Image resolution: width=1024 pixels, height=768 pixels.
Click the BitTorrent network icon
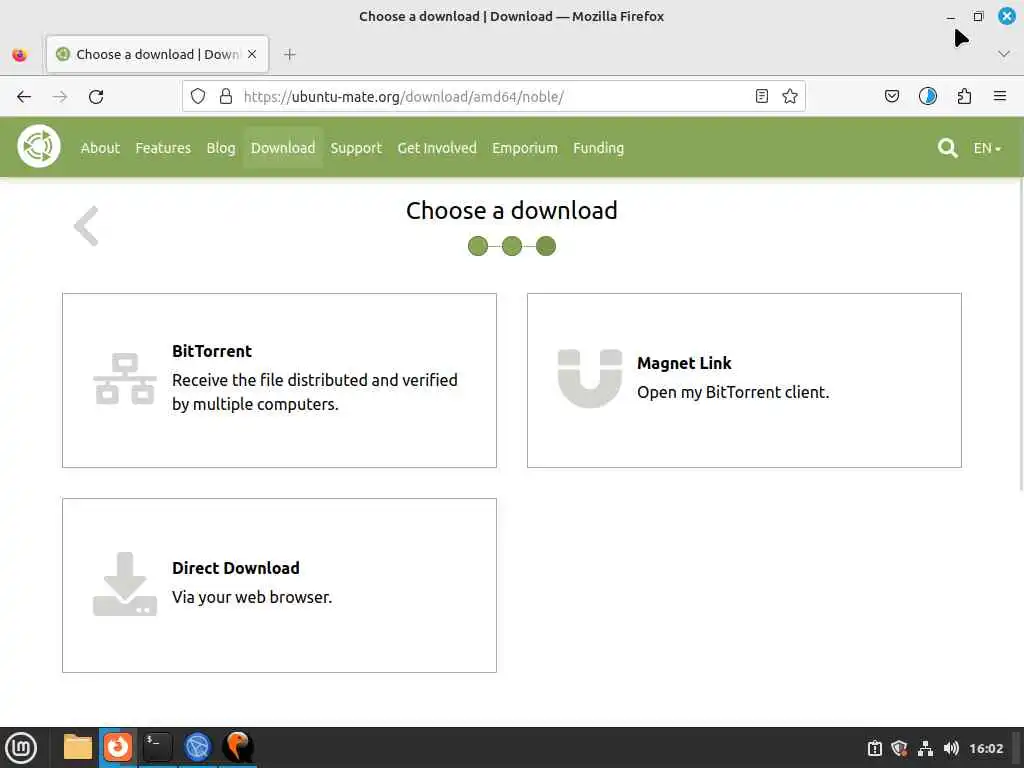click(125, 379)
